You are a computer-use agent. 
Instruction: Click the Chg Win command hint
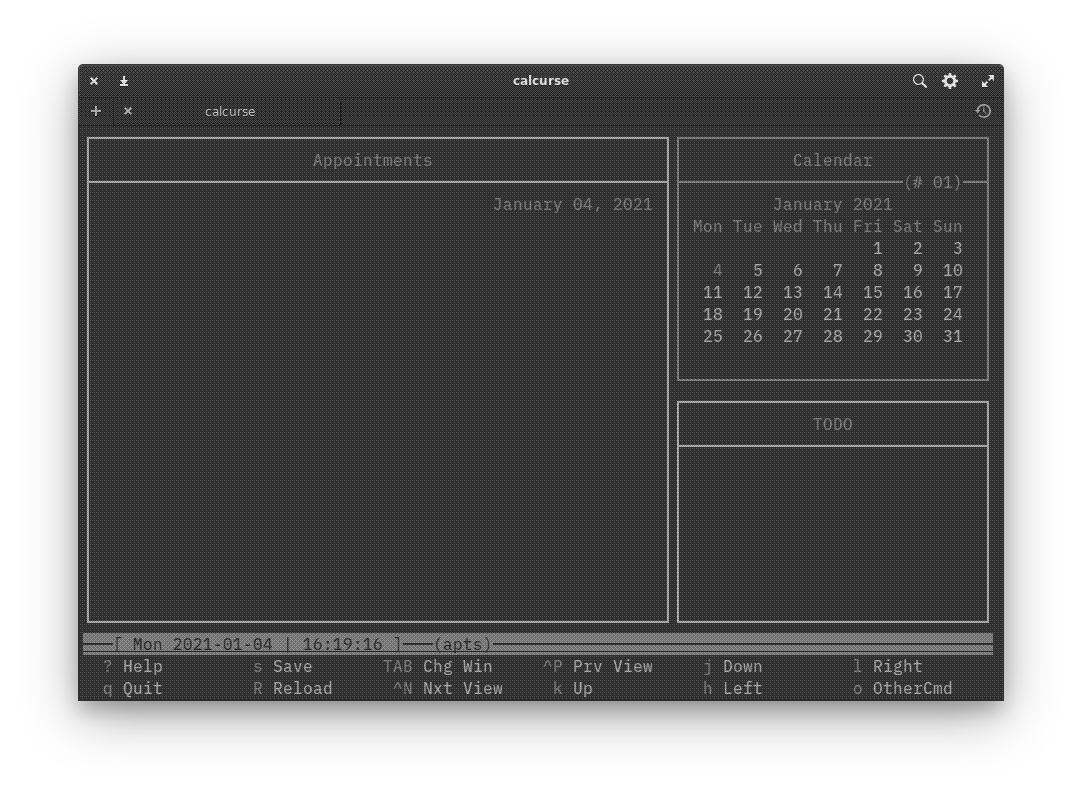458,667
